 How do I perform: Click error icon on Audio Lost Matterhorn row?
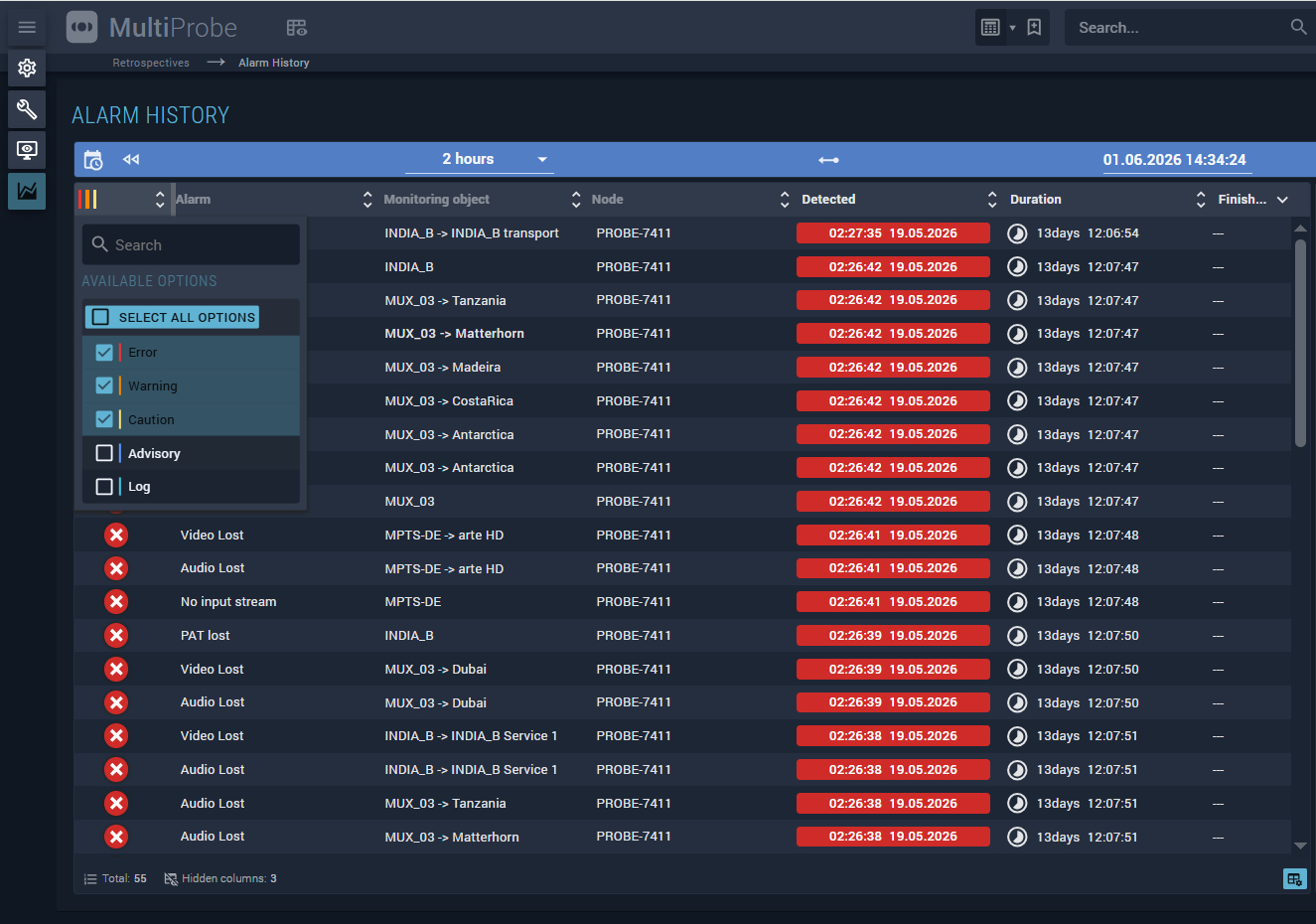pyautogui.click(x=116, y=837)
